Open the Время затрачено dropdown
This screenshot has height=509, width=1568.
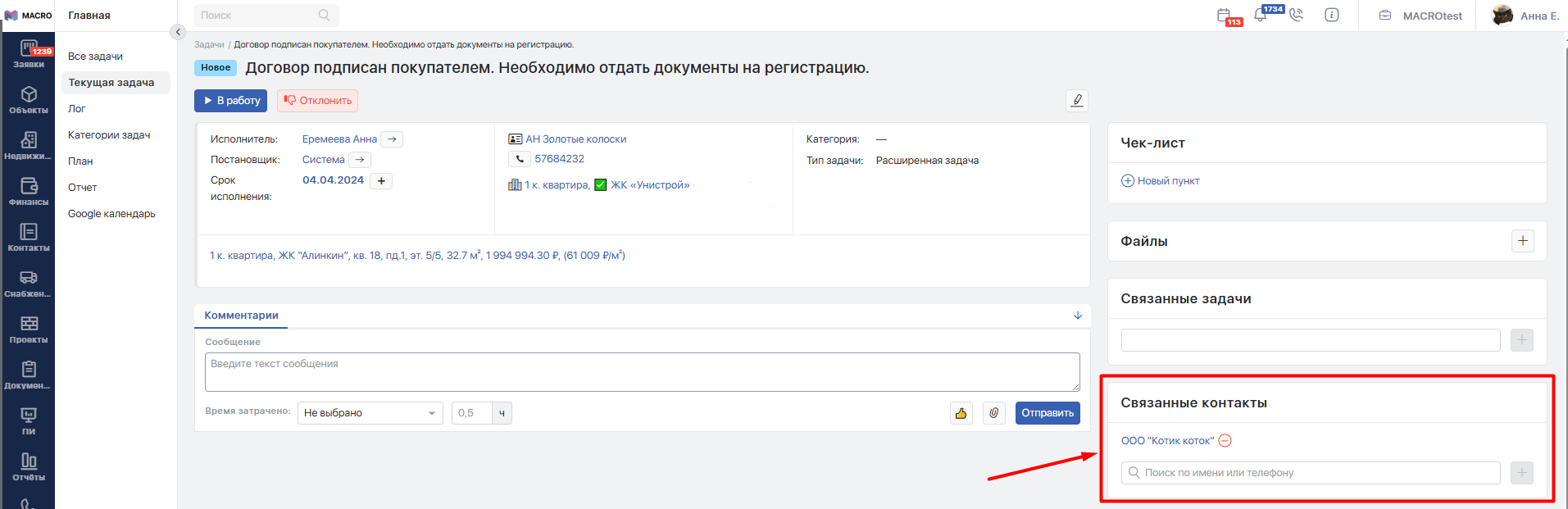[370, 413]
